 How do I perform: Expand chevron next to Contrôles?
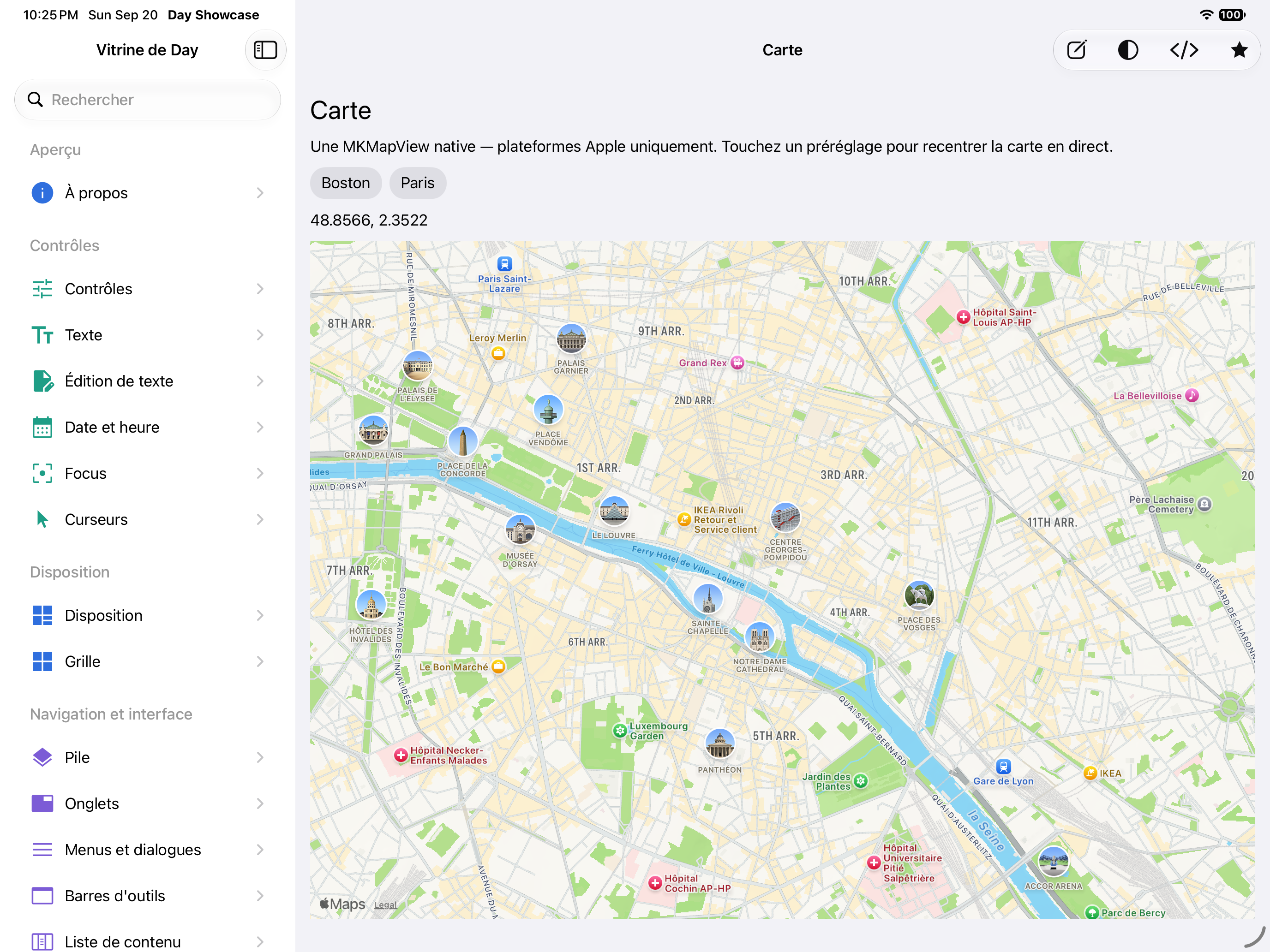click(260, 289)
